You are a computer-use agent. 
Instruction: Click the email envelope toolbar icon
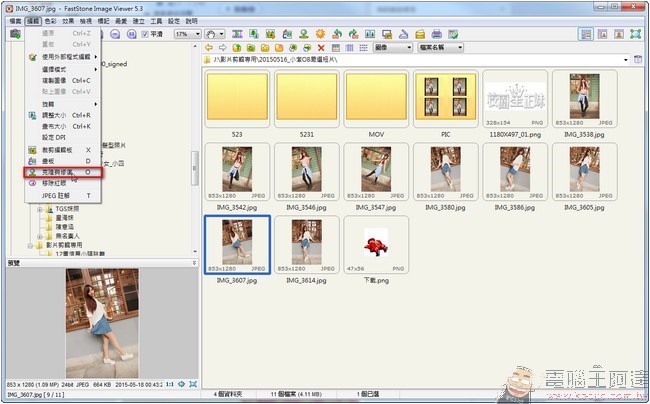(x=420, y=34)
